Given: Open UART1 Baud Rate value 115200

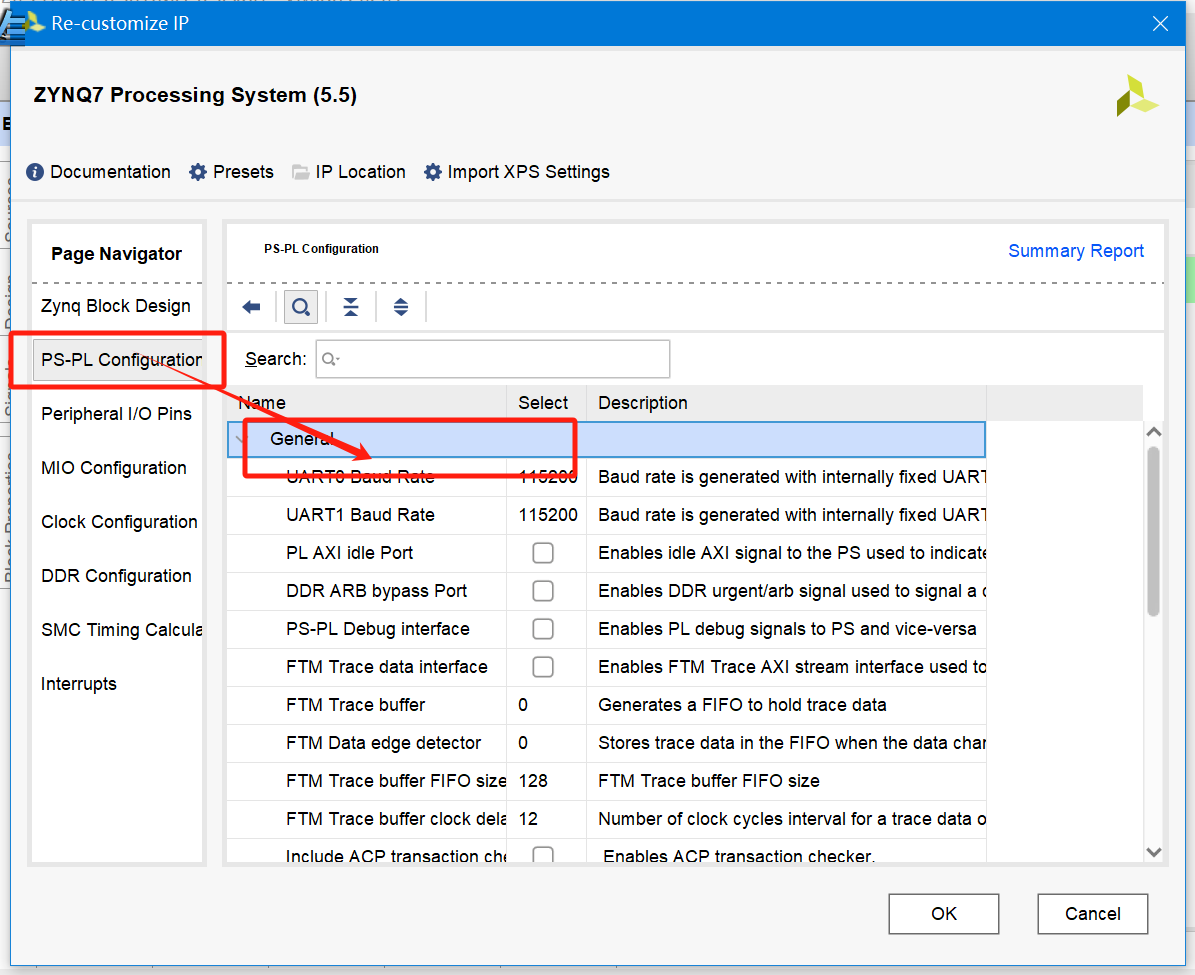Looking at the screenshot, I should [548, 515].
